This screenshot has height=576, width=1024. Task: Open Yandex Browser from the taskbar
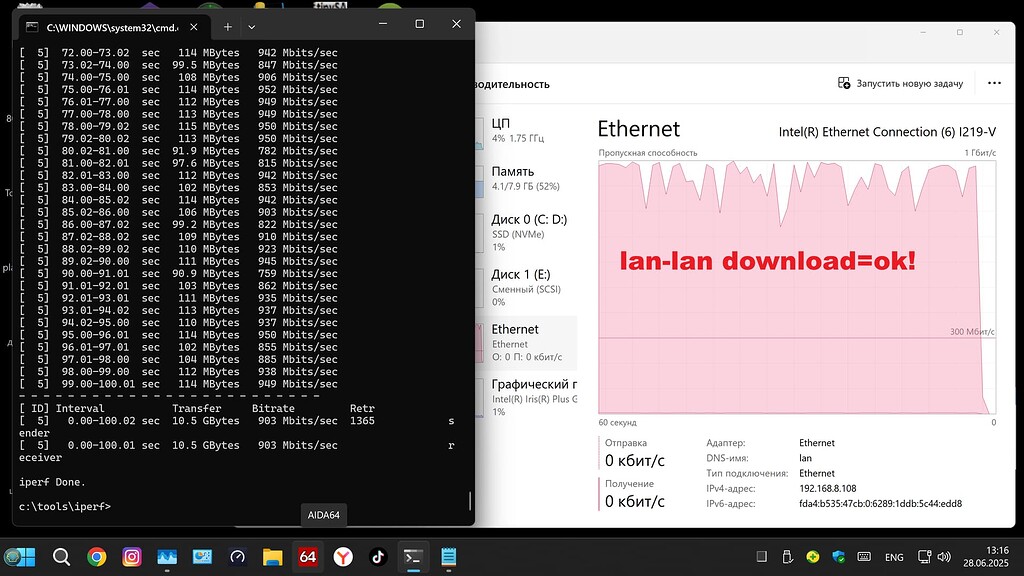coord(342,556)
